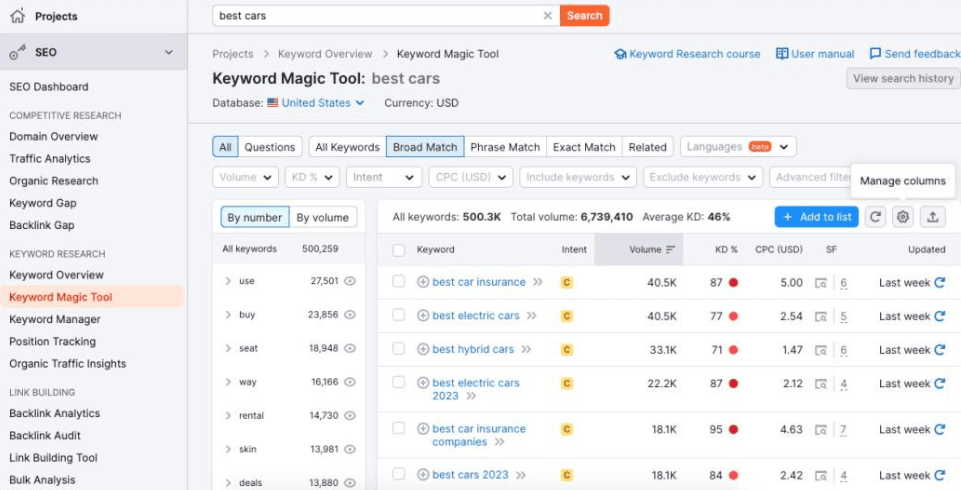Select the Phrase Match tab
The height and width of the screenshot is (490, 961).
point(505,147)
